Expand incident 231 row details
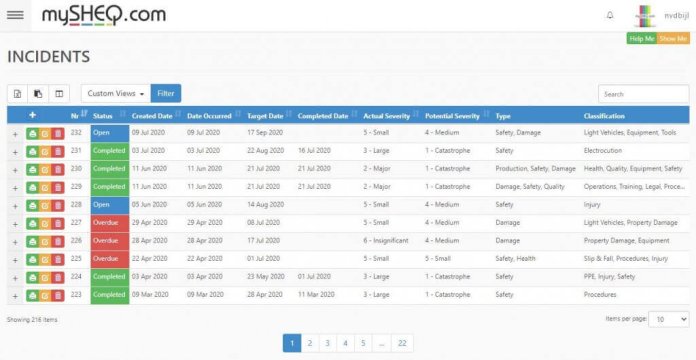This screenshot has height=360, width=696. click(x=15, y=152)
